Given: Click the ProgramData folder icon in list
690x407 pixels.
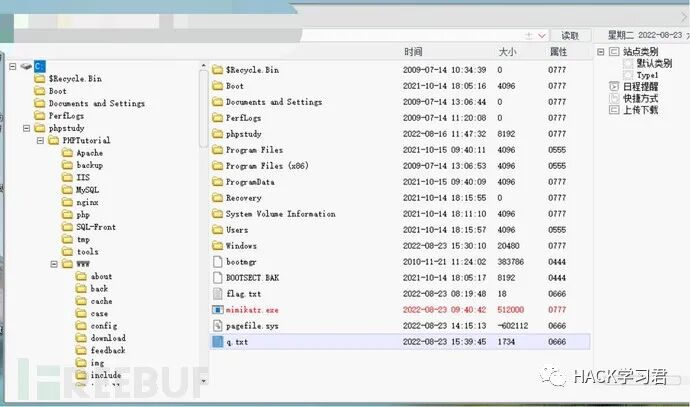Looking at the screenshot, I should (217, 182).
